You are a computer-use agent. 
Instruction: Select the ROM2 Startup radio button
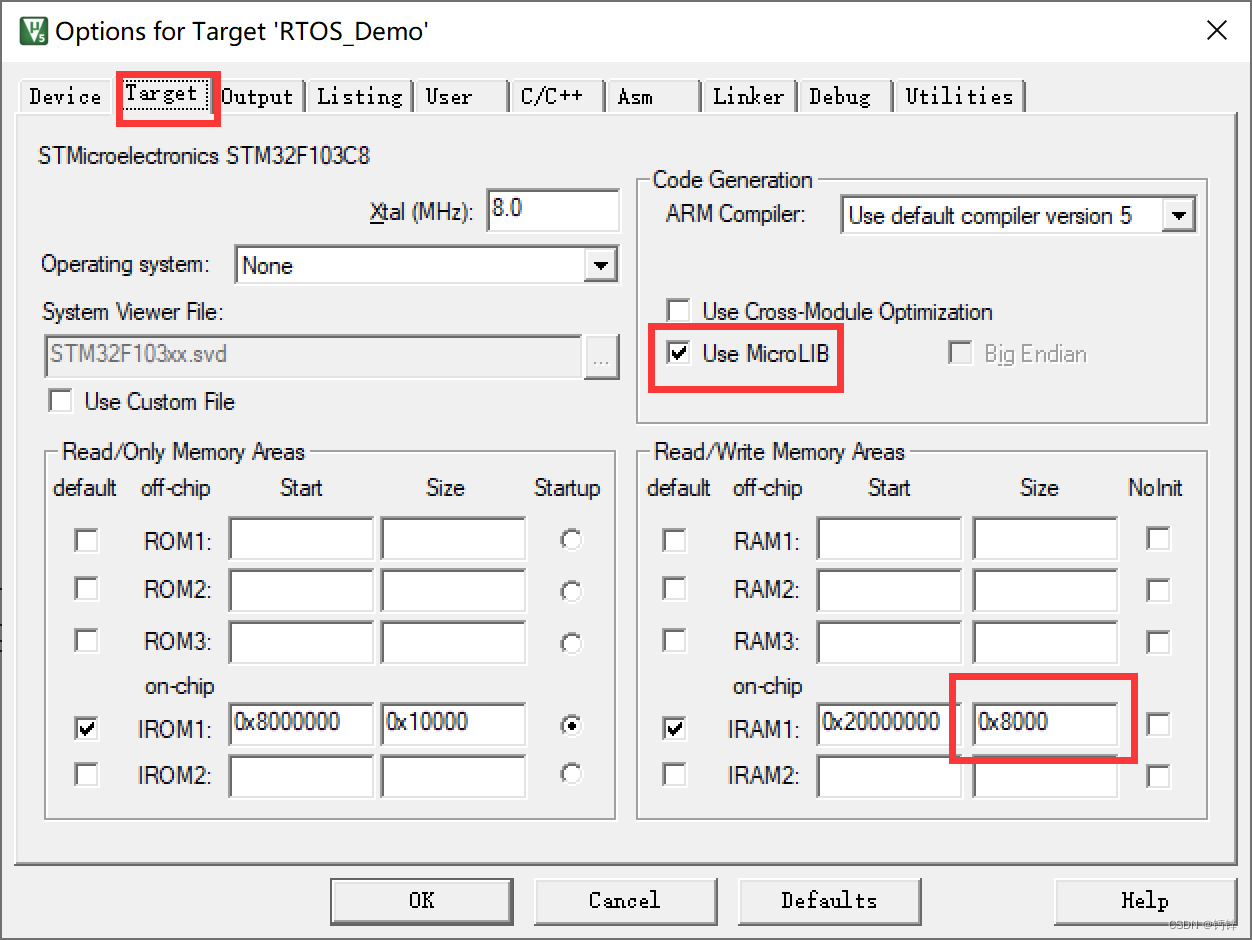(571, 591)
